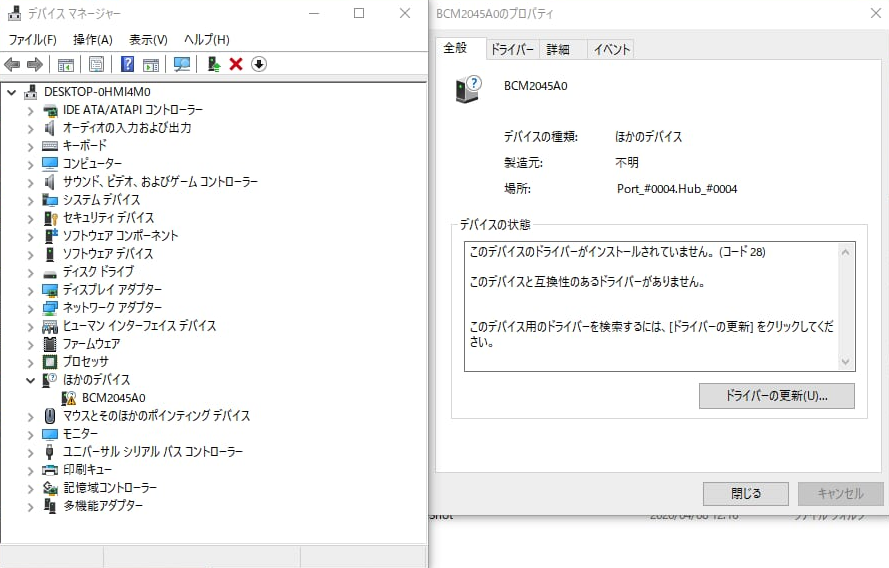Maximize the Device Manager window

coord(359,13)
